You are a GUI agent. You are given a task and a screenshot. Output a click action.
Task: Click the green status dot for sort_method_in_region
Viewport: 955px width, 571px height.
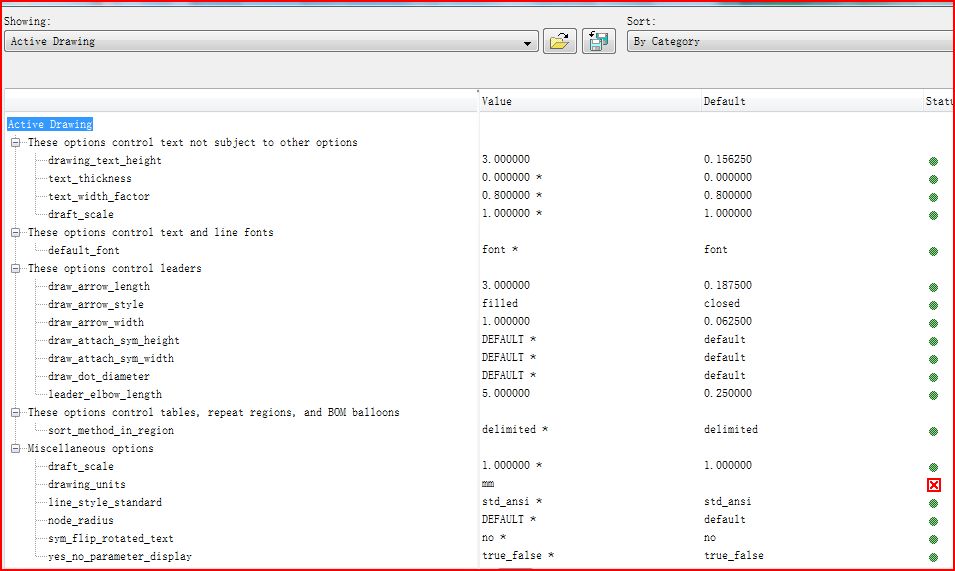pyautogui.click(x=934, y=432)
